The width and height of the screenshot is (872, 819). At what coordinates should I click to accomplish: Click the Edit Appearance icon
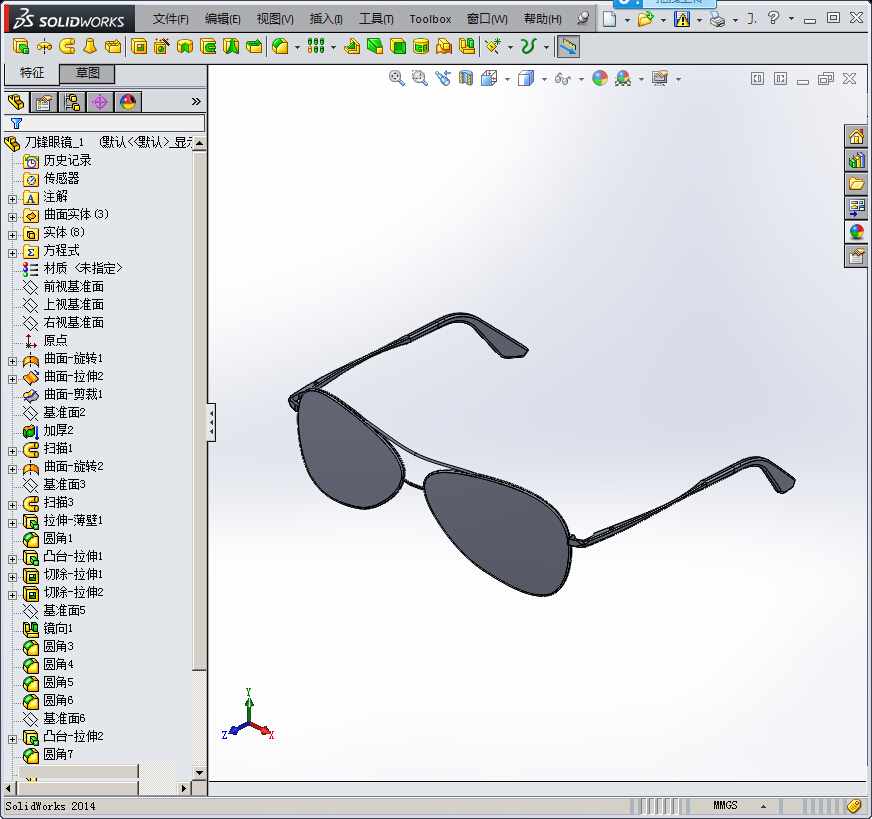coord(600,78)
